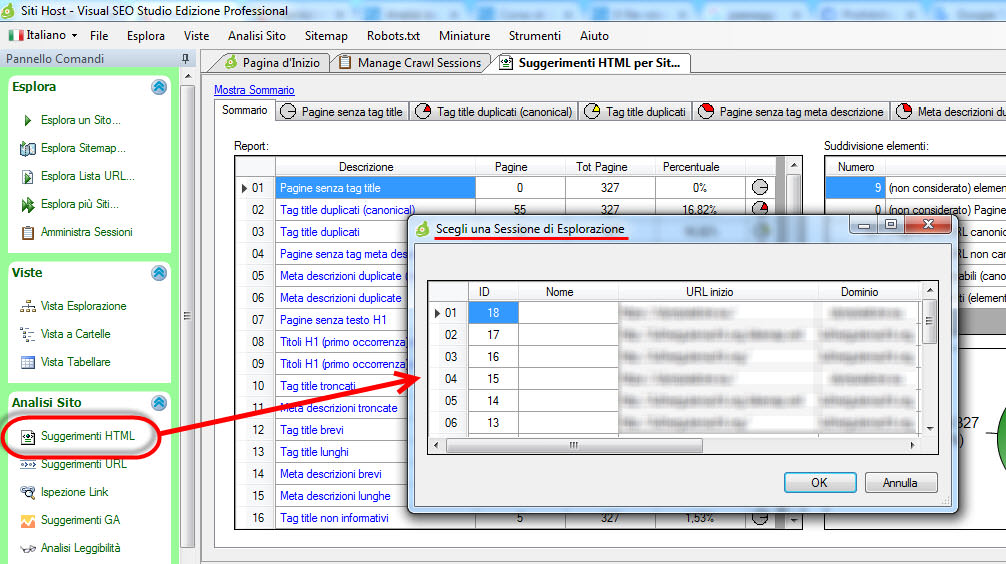Click the Vista Esplorazione tree icon
Image resolution: width=1006 pixels, height=564 pixels.
click(x=28, y=306)
